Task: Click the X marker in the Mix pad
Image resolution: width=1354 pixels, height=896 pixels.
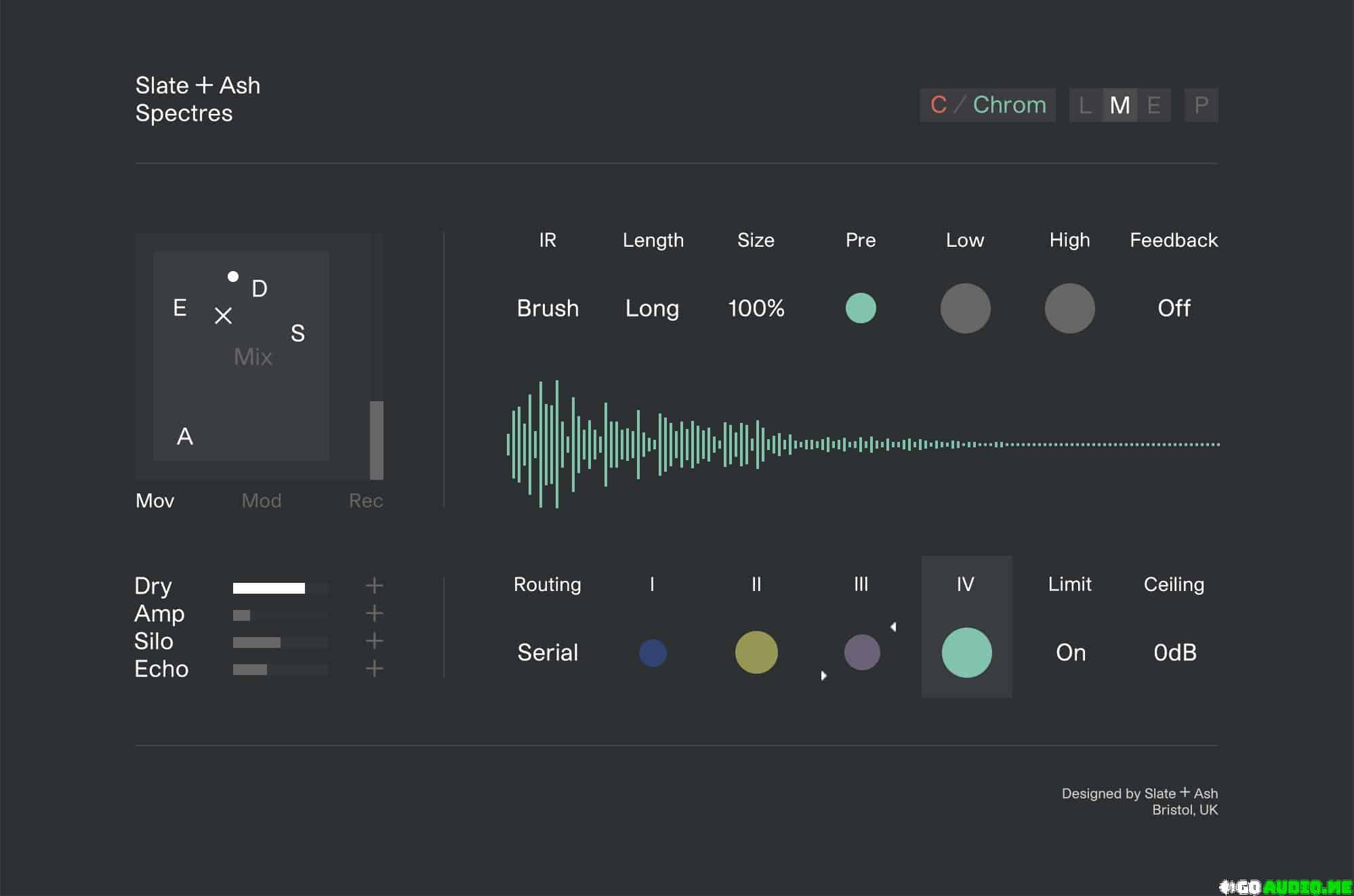Action: 223,316
